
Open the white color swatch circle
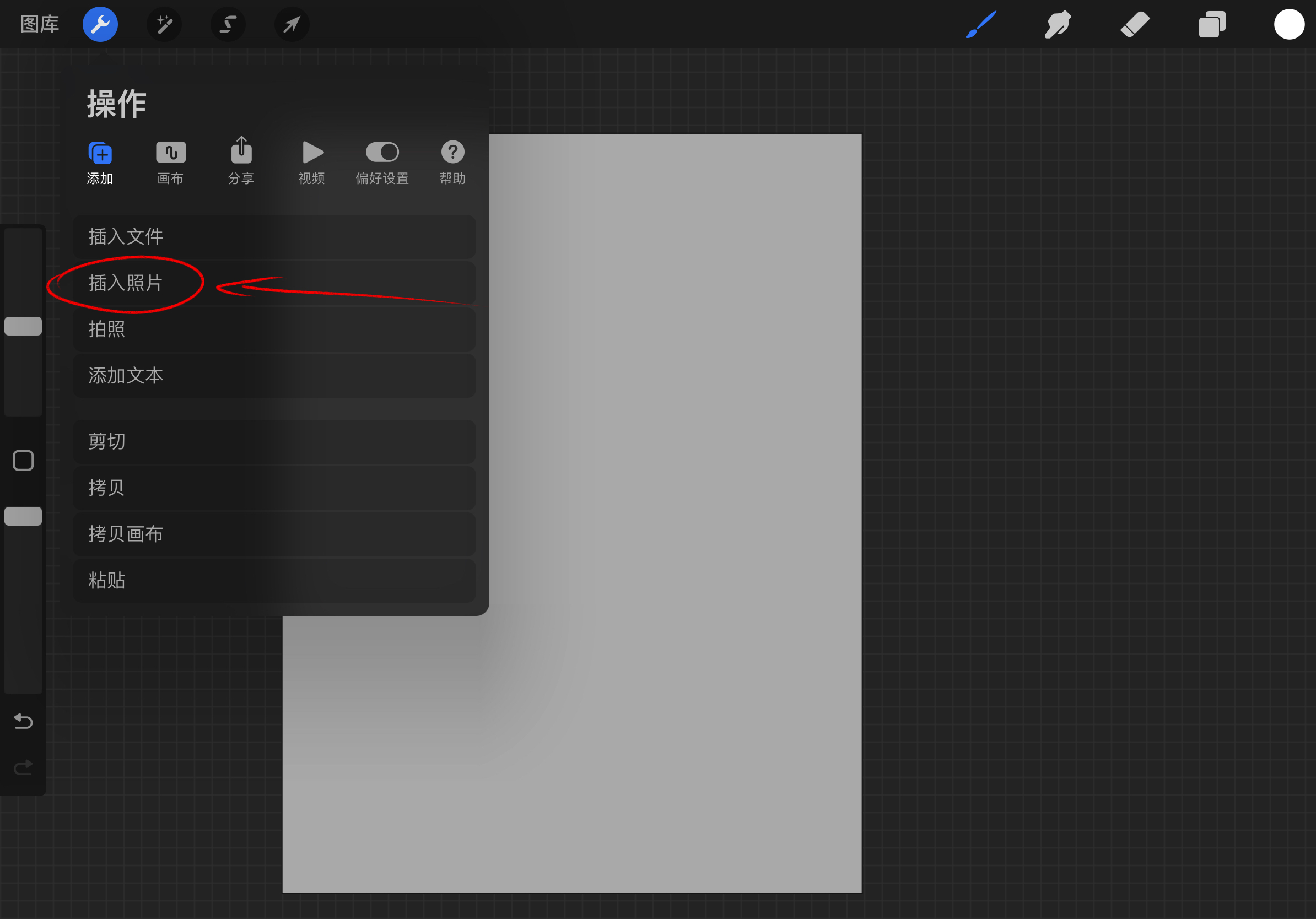click(x=1289, y=25)
